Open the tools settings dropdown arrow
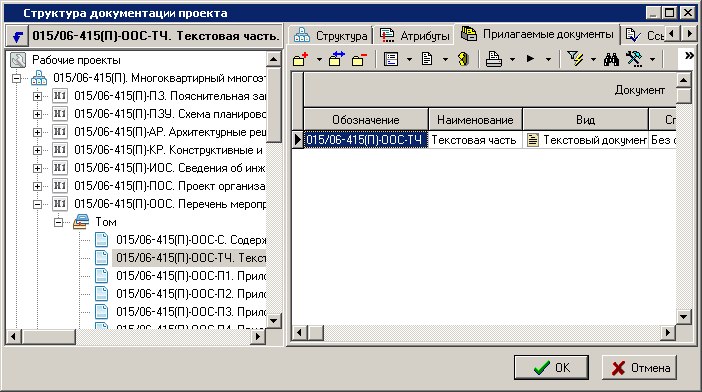The height and width of the screenshot is (392, 702). 652,59
